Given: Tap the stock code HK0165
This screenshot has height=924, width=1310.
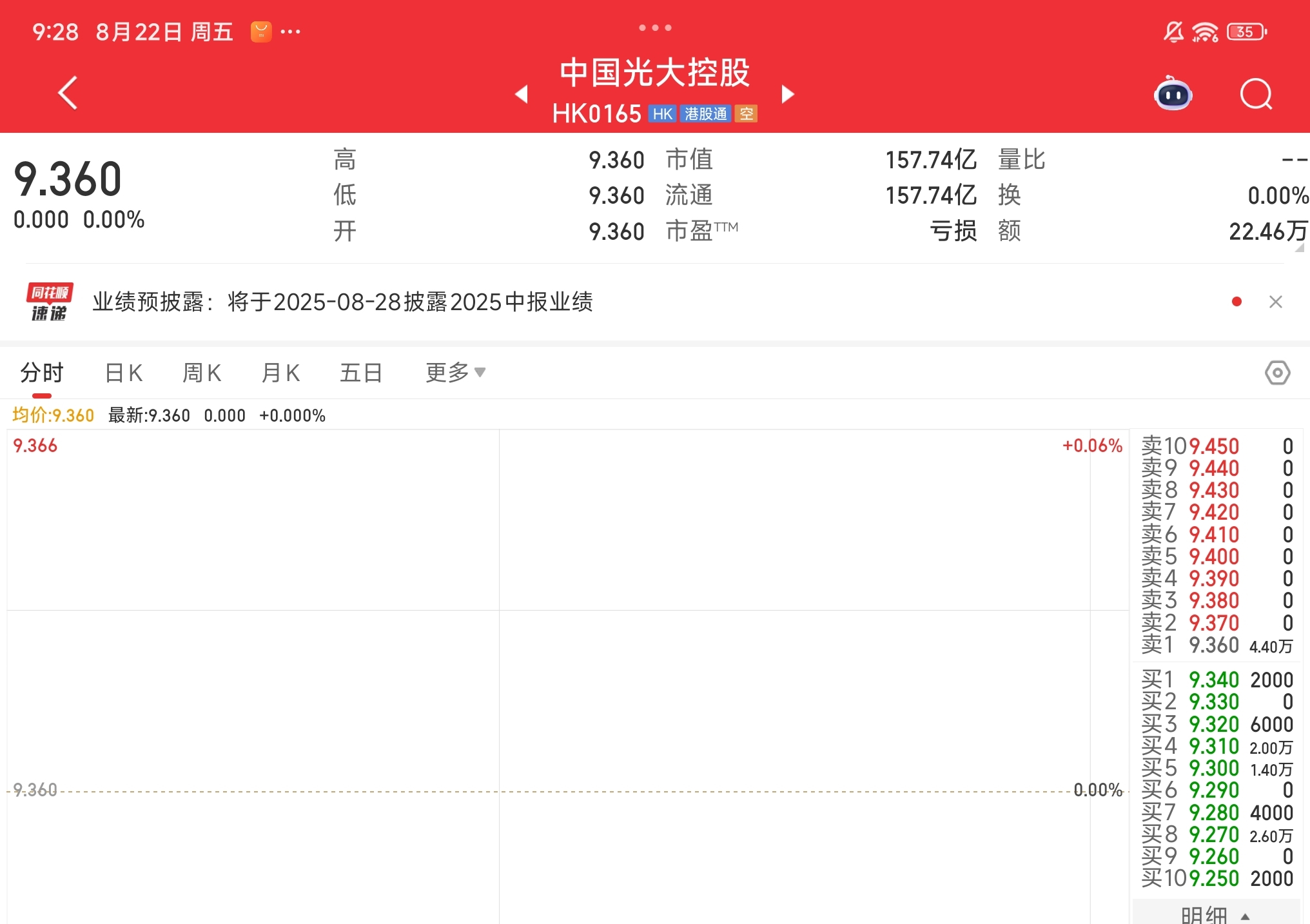Looking at the screenshot, I should (596, 114).
